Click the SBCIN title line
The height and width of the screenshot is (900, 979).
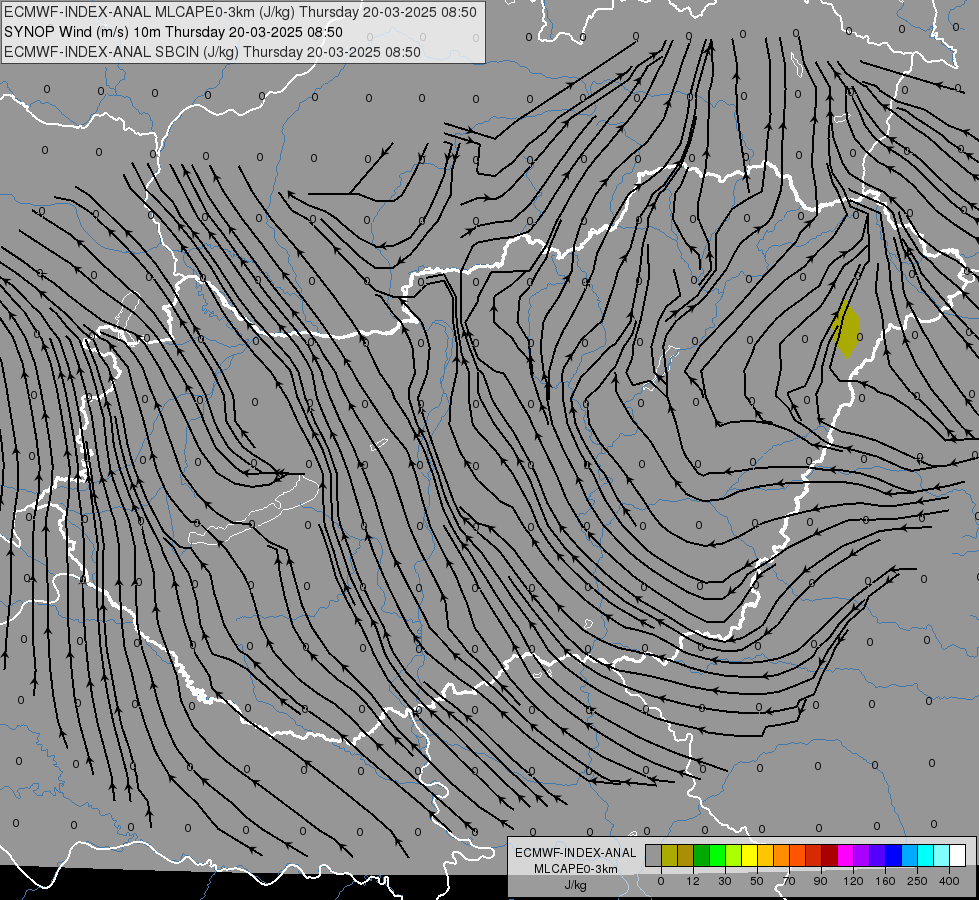[212, 52]
